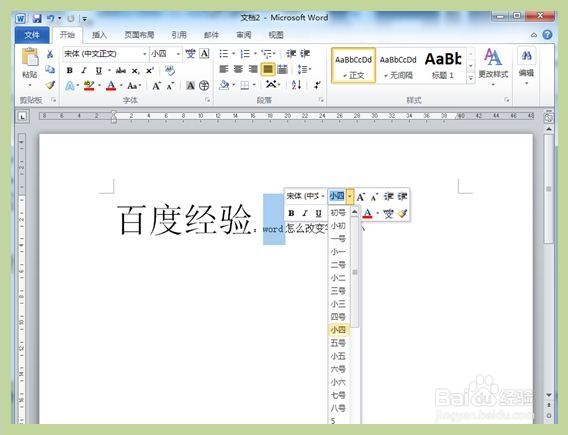Toggle Superscript formatting
Image resolution: width=568 pixels, height=435 pixels.
(x=150, y=71)
